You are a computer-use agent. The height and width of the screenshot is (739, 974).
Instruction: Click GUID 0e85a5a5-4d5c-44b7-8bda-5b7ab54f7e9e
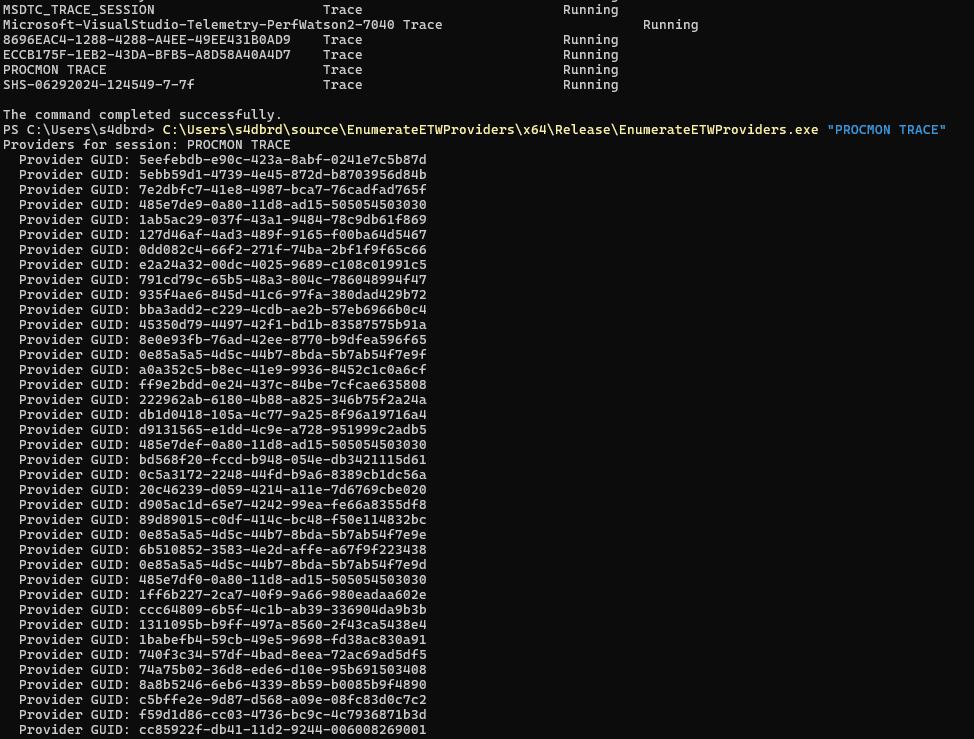pos(283,535)
